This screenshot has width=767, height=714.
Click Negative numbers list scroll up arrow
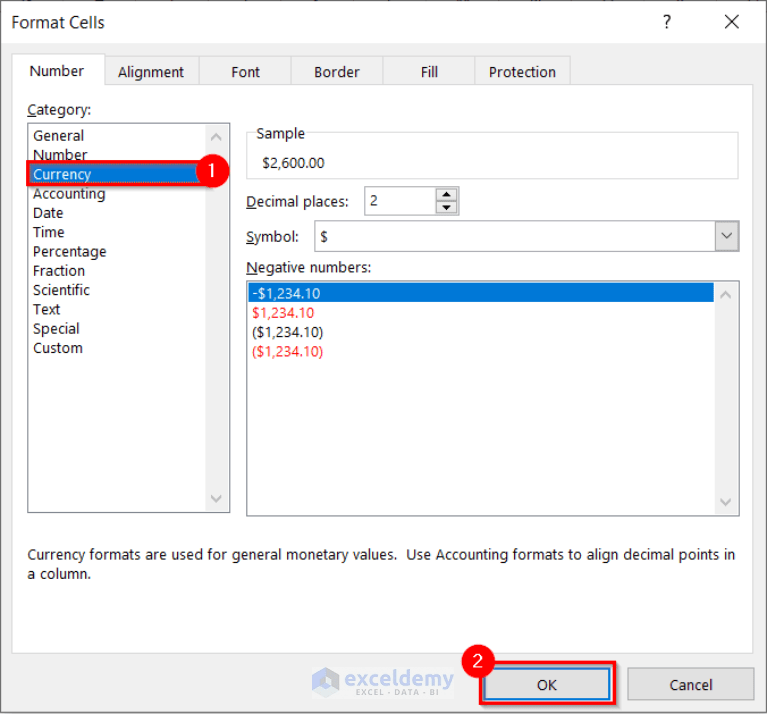click(x=726, y=294)
